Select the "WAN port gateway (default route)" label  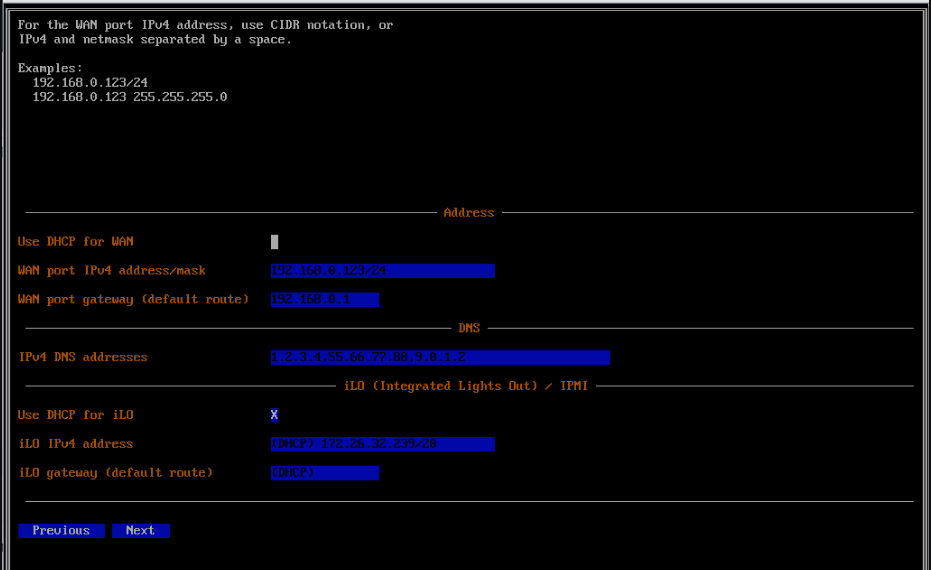(x=133, y=300)
